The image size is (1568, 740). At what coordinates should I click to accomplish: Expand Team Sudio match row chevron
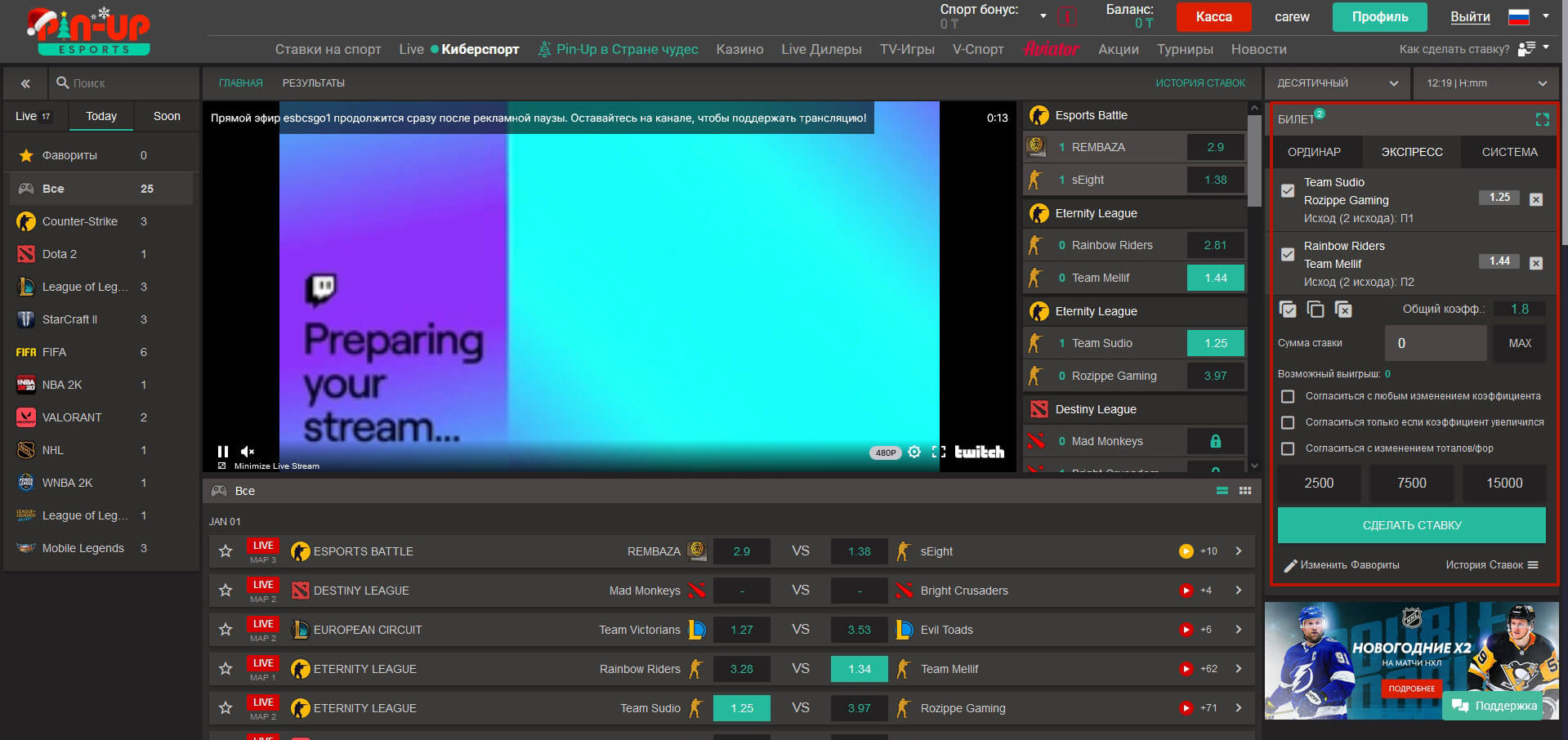click(x=1239, y=708)
